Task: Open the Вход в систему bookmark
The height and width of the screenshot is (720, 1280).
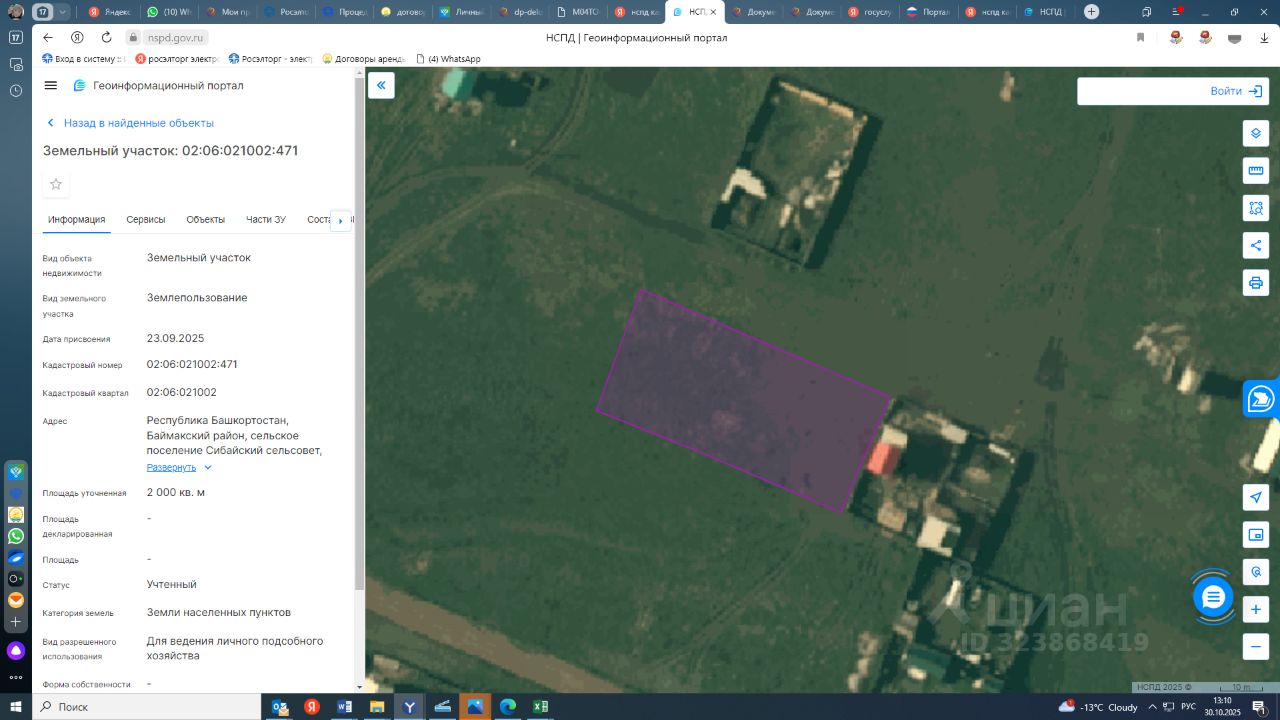Action: pyautogui.click(x=82, y=59)
